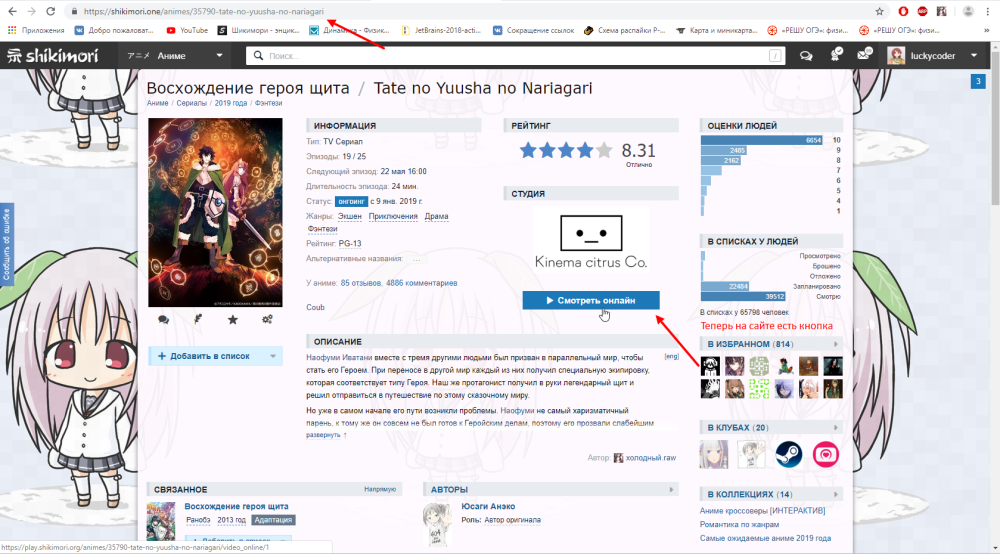
Task: Open the Фэнтези breadcrumb link
Action: [x=268, y=103]
